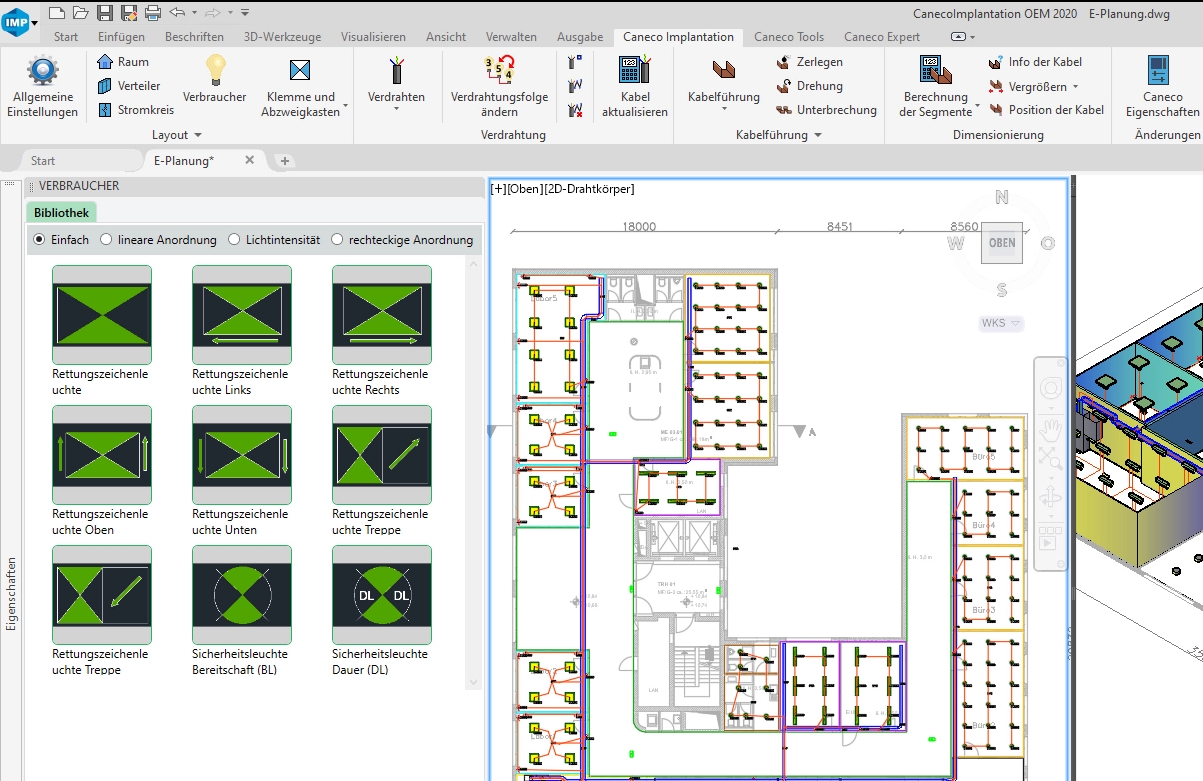Screen dimensions: 1203x781
Task: Click the pan hand tool in navigation bar
Action: click(x=1050, y=428)
